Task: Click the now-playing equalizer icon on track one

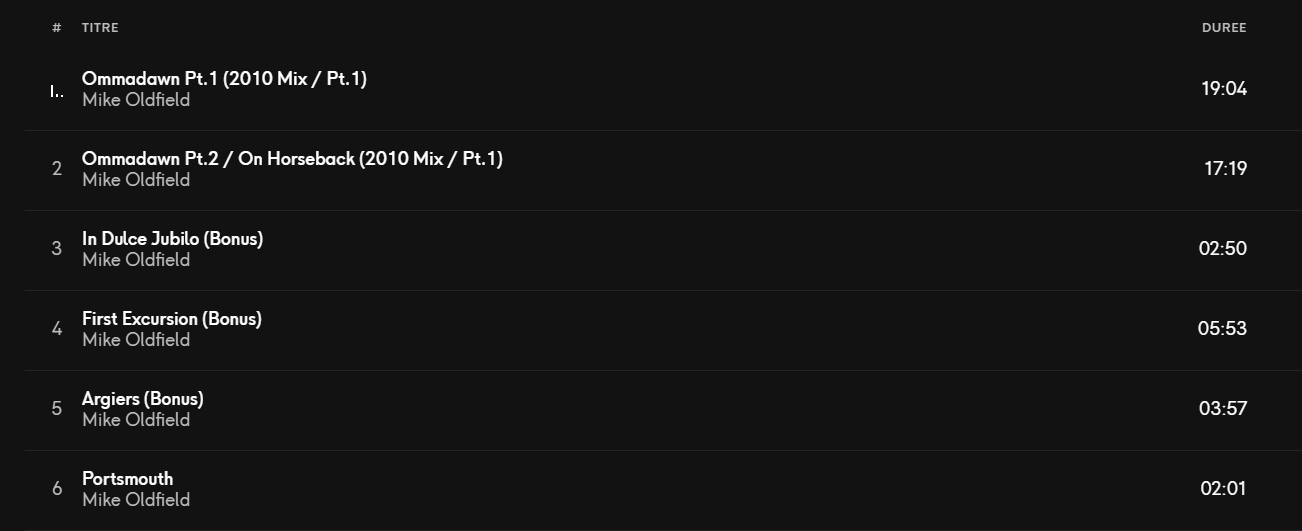Action: [57, 91]
